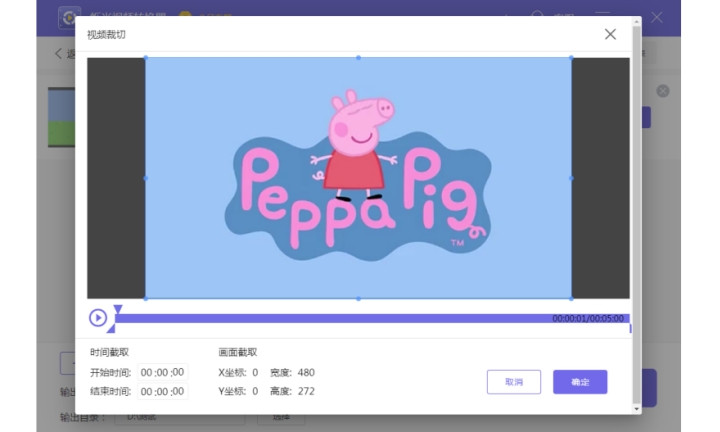The image size is (720, 432).
Task: Grab the bottom-center crop handle
Action: (358, 299)
